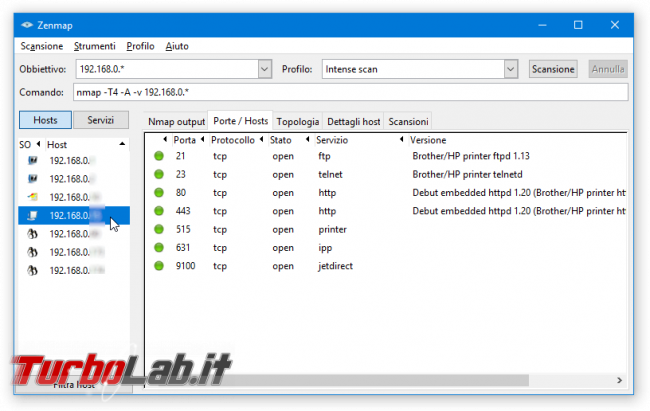Click port number 443 cell
This screenshot has height=411, width=650.
click(x=183, y=211)
